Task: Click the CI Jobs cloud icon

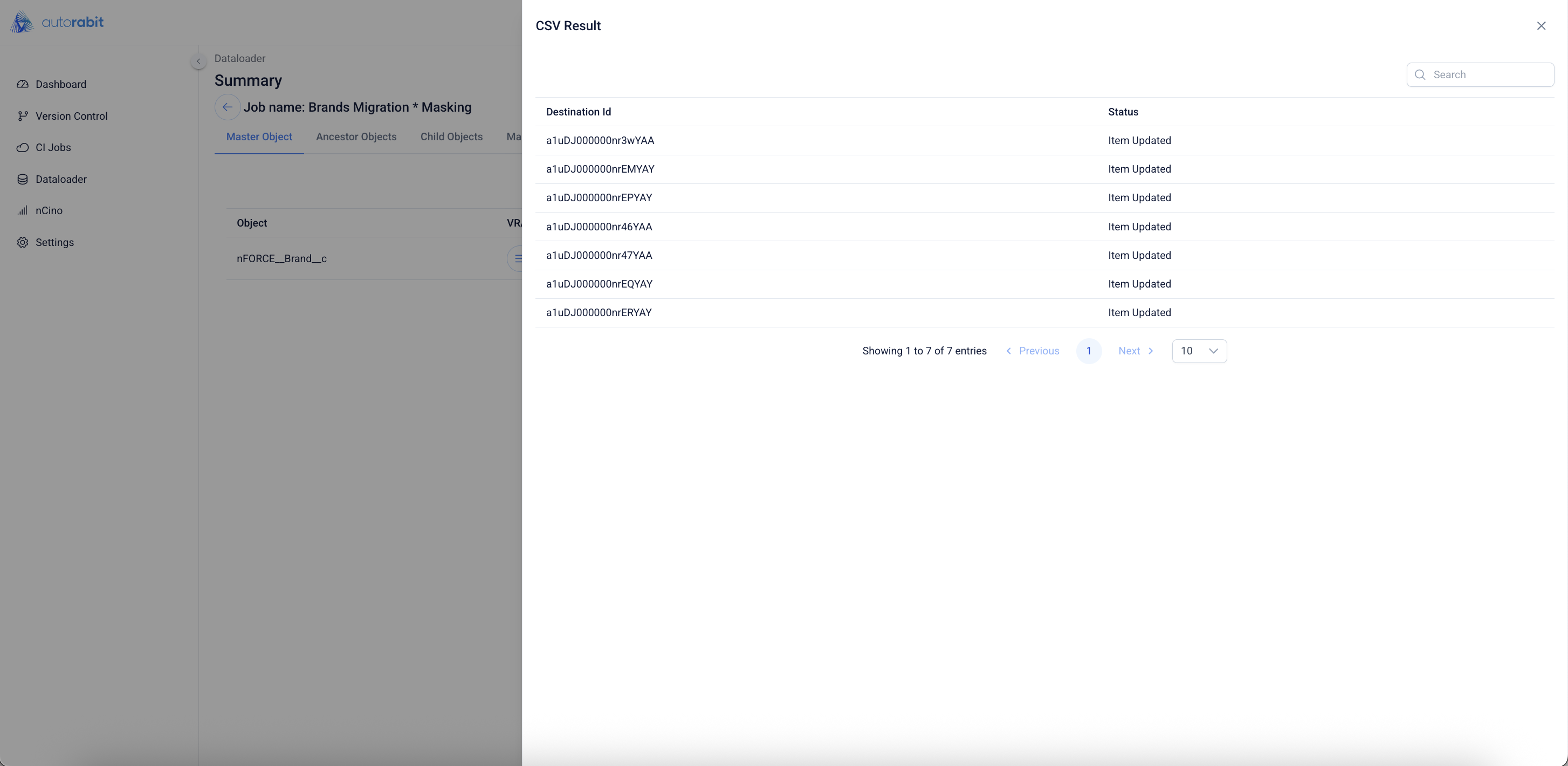Action: 23,147
